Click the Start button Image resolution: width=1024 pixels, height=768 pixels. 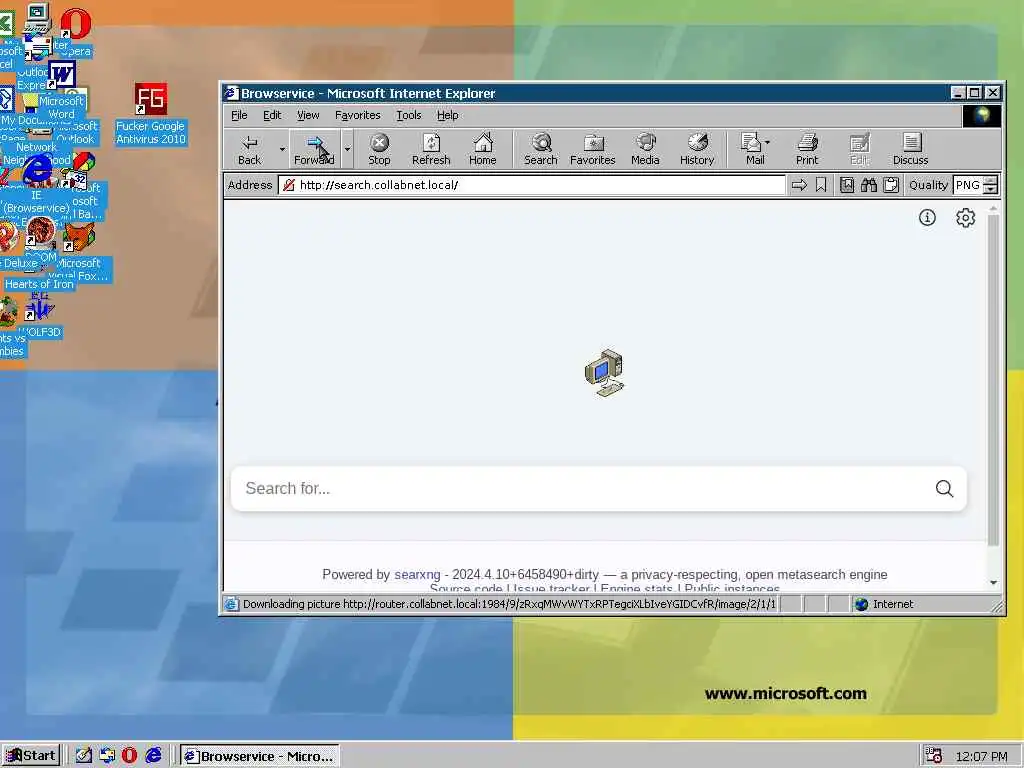click(31, 756)
